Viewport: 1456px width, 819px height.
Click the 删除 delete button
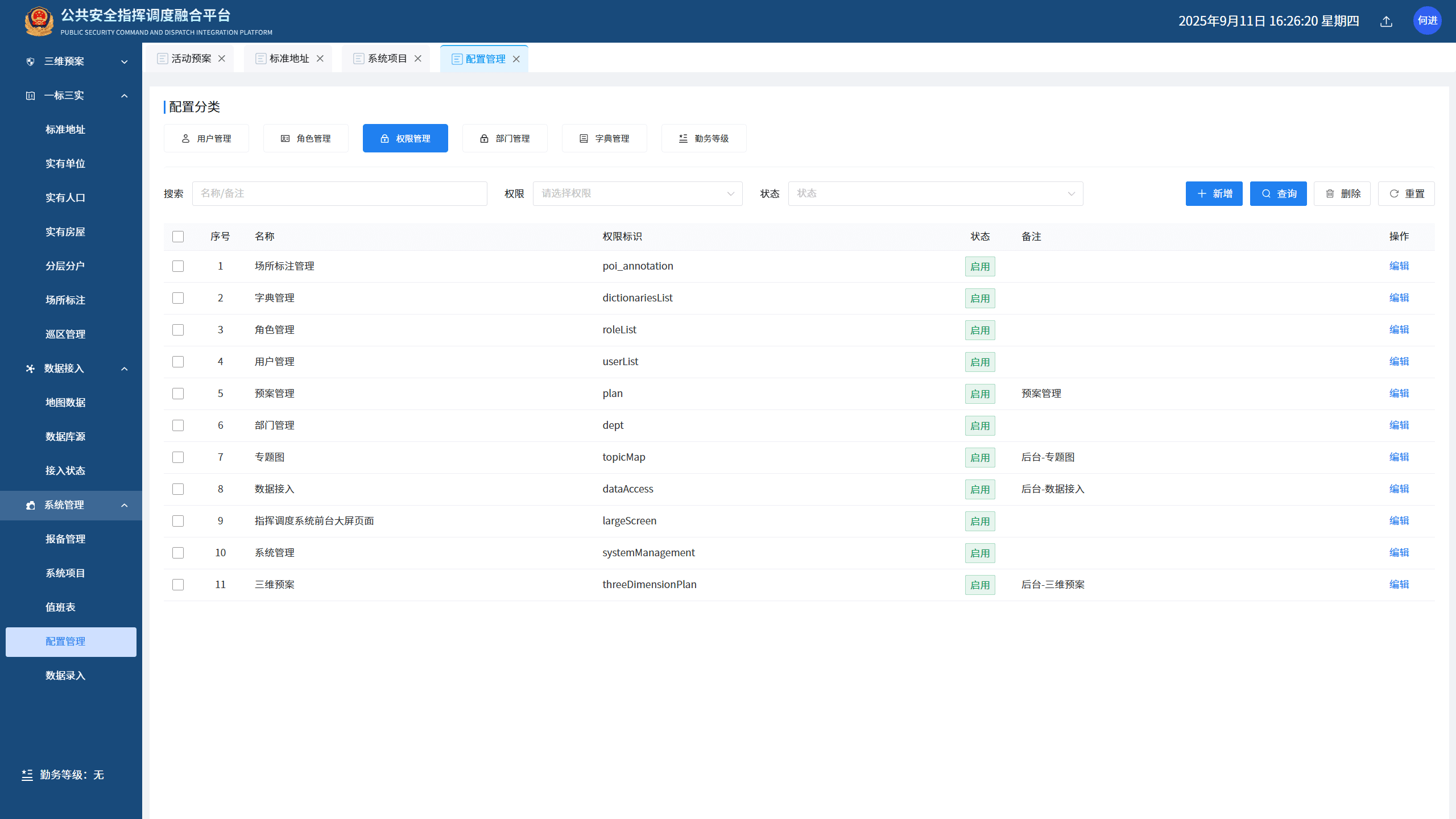1342,194
